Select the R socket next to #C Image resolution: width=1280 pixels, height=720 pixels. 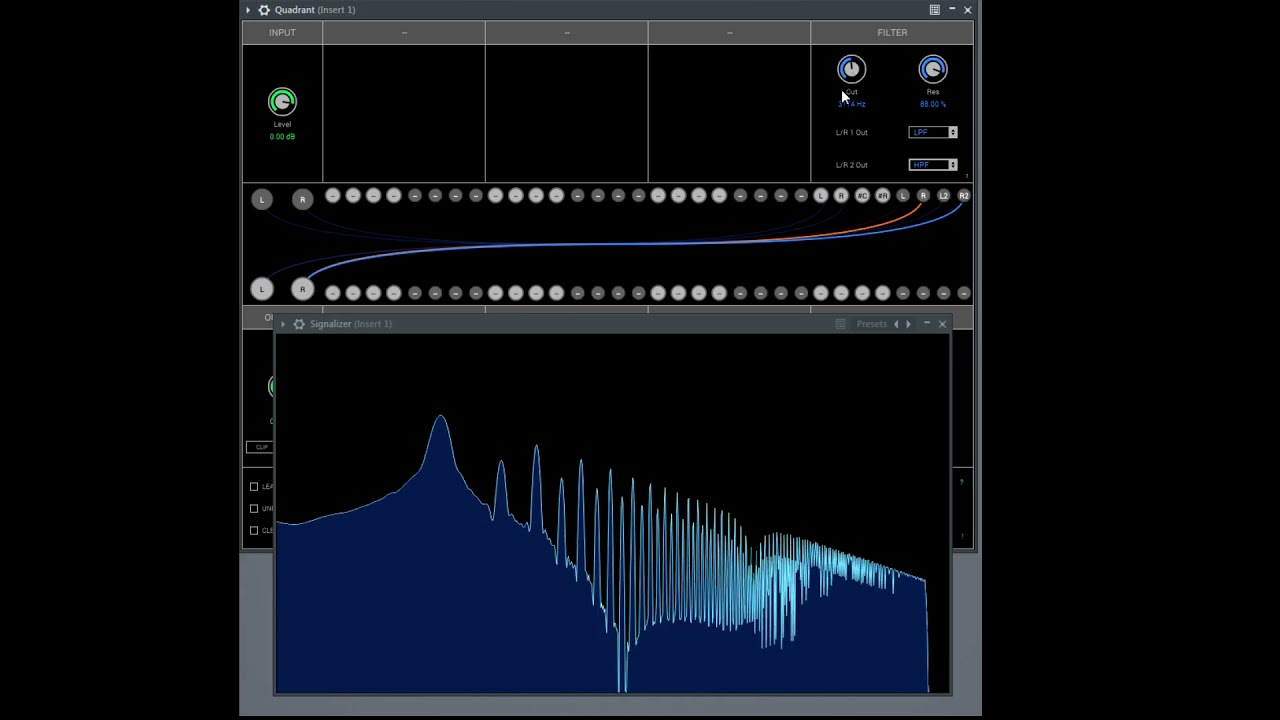pos(841,196)
